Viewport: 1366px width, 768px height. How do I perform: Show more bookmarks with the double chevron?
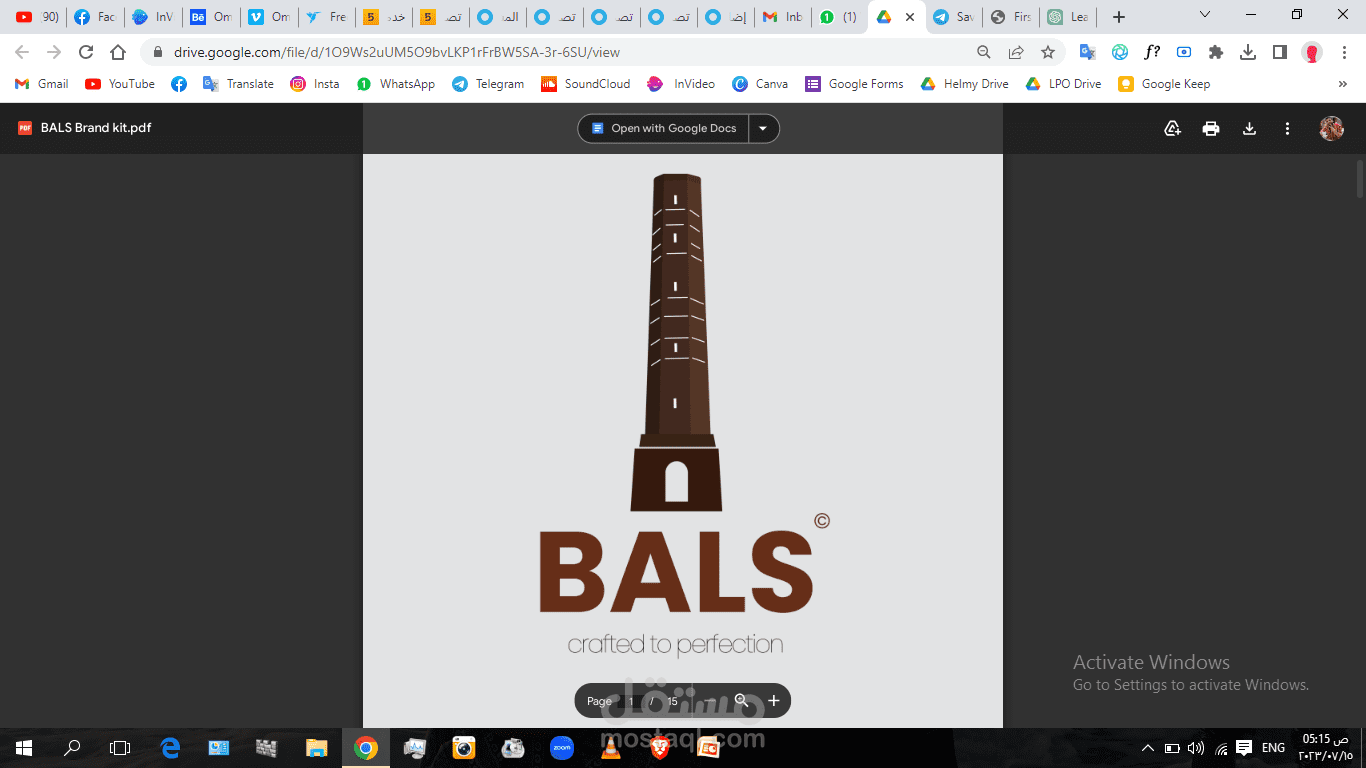tap(1343, 84)
